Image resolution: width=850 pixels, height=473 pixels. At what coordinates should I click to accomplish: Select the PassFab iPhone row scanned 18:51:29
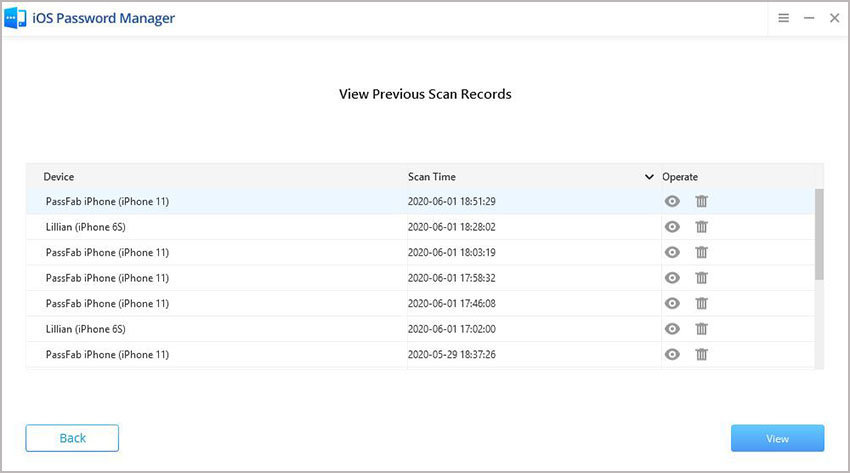pyautogui.click(x=420, y=202)
